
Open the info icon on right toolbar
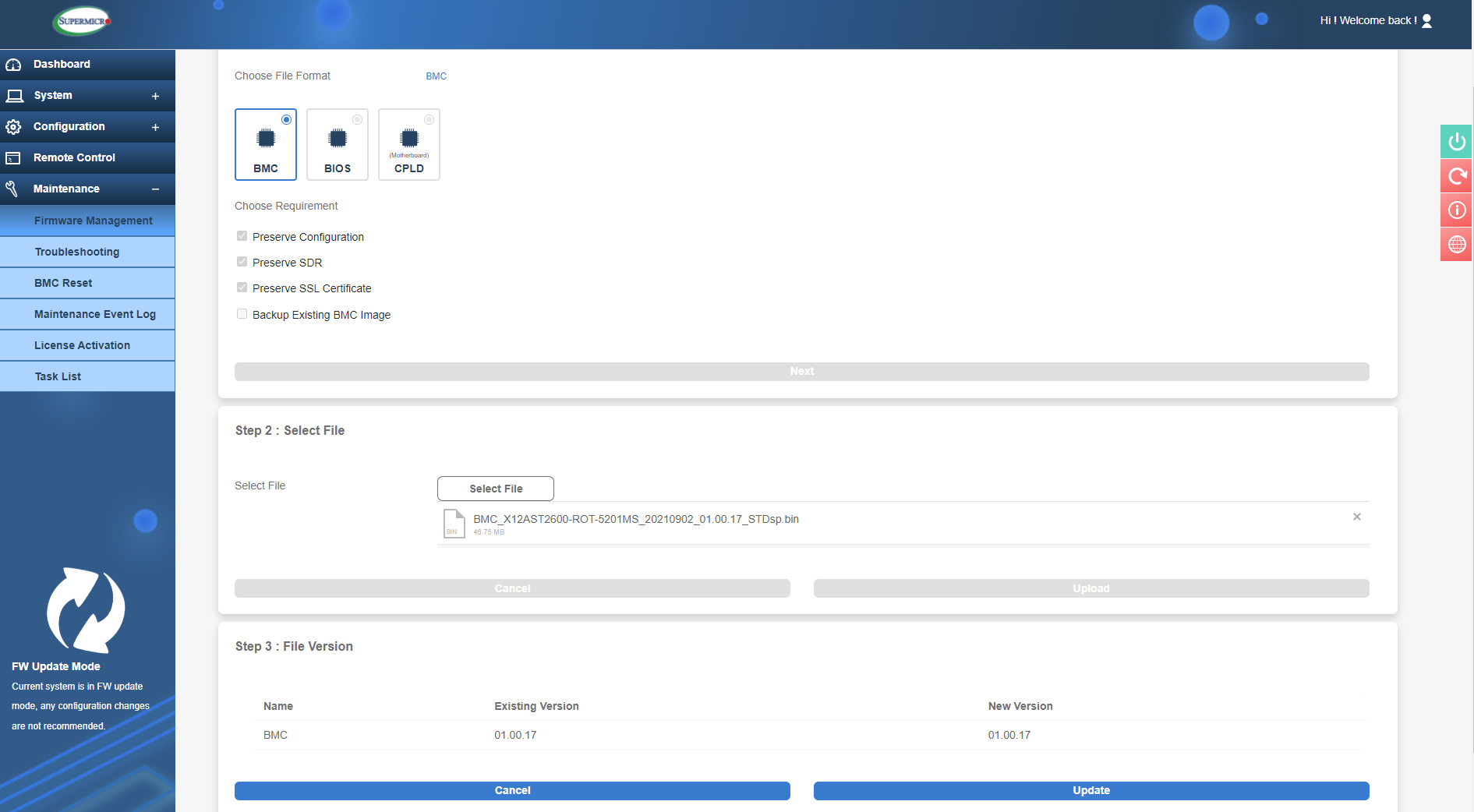pyautogui.click(x=1455, y=210)
